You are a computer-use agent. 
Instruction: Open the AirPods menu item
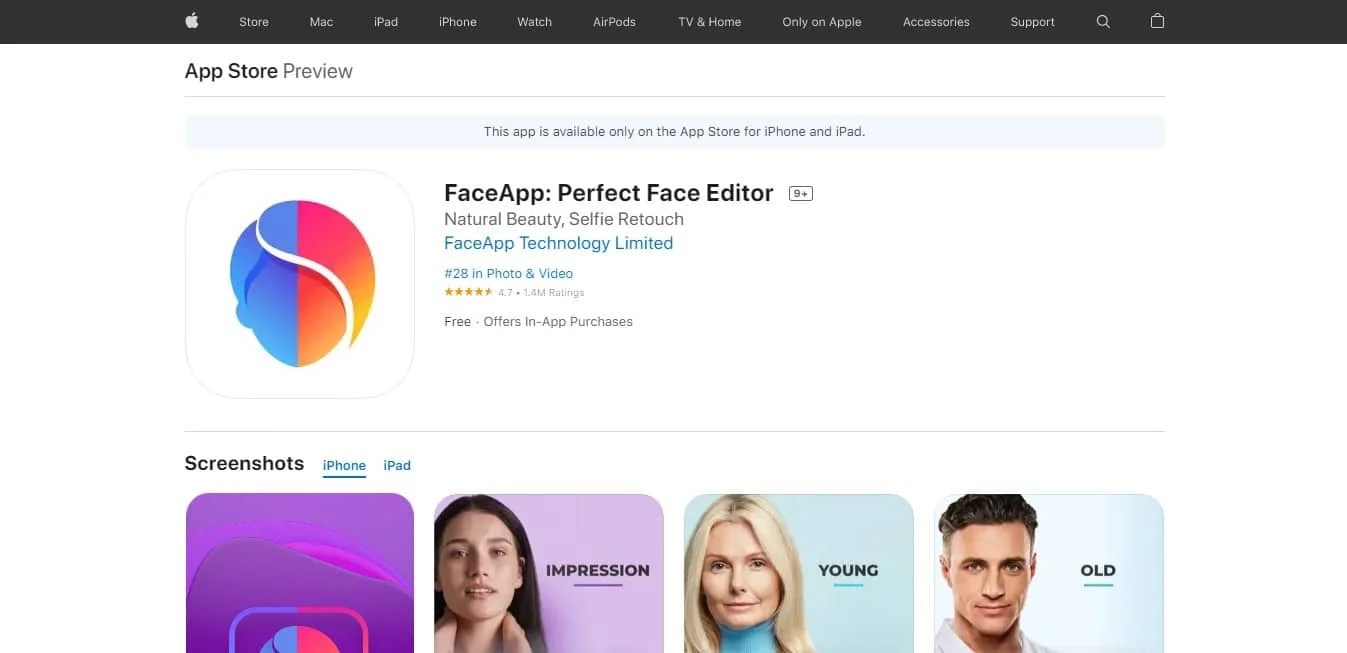coord(614,21)
